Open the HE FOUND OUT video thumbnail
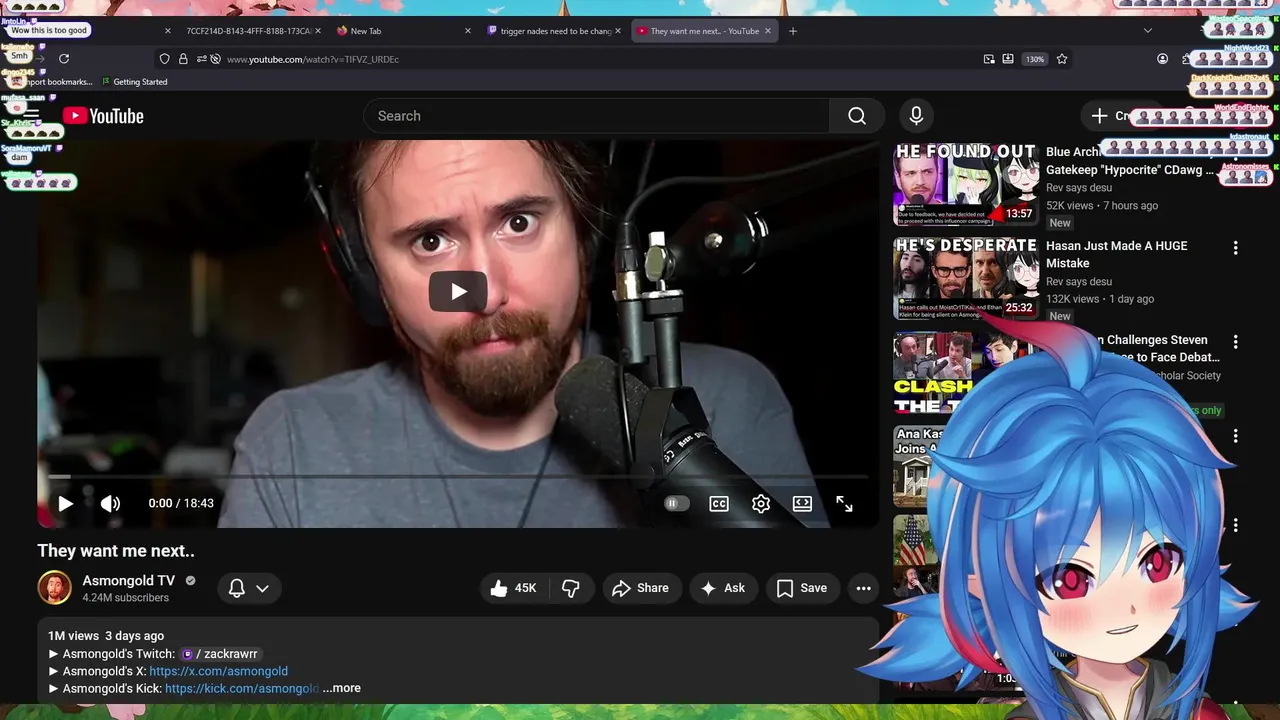 966,185
